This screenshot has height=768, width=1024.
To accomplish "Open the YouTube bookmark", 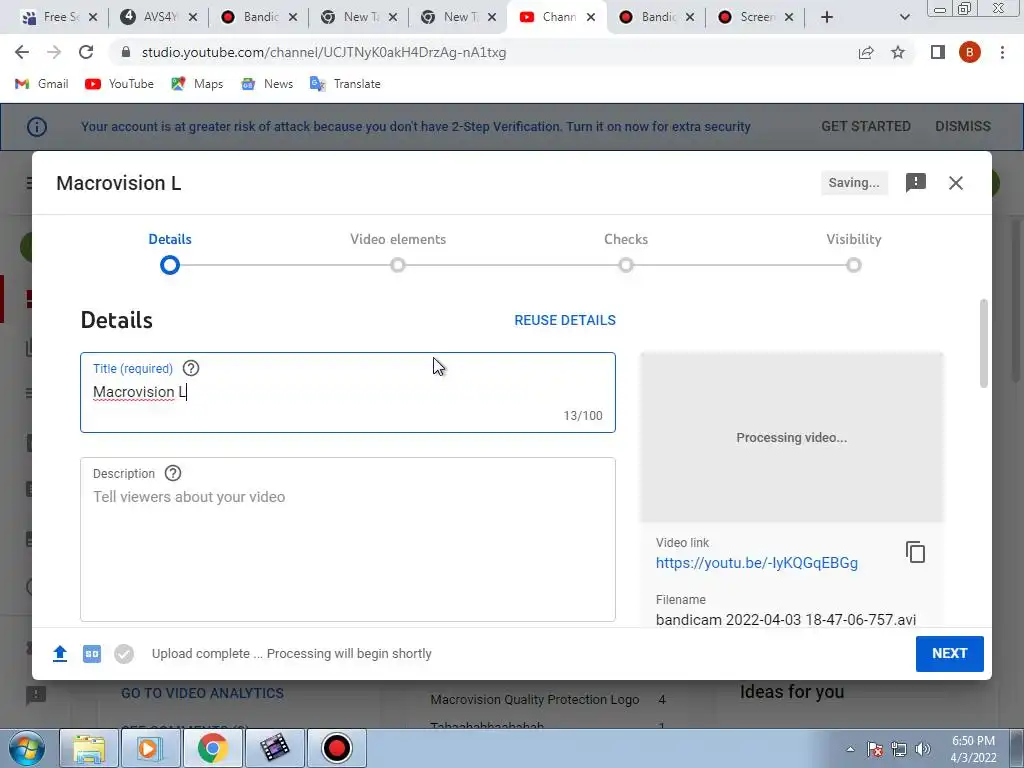I will [120, 84].
